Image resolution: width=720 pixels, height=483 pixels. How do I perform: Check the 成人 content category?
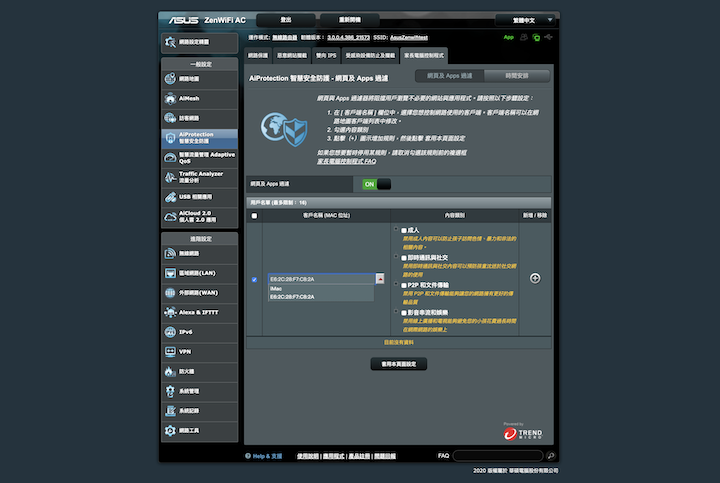click(404, 230)
